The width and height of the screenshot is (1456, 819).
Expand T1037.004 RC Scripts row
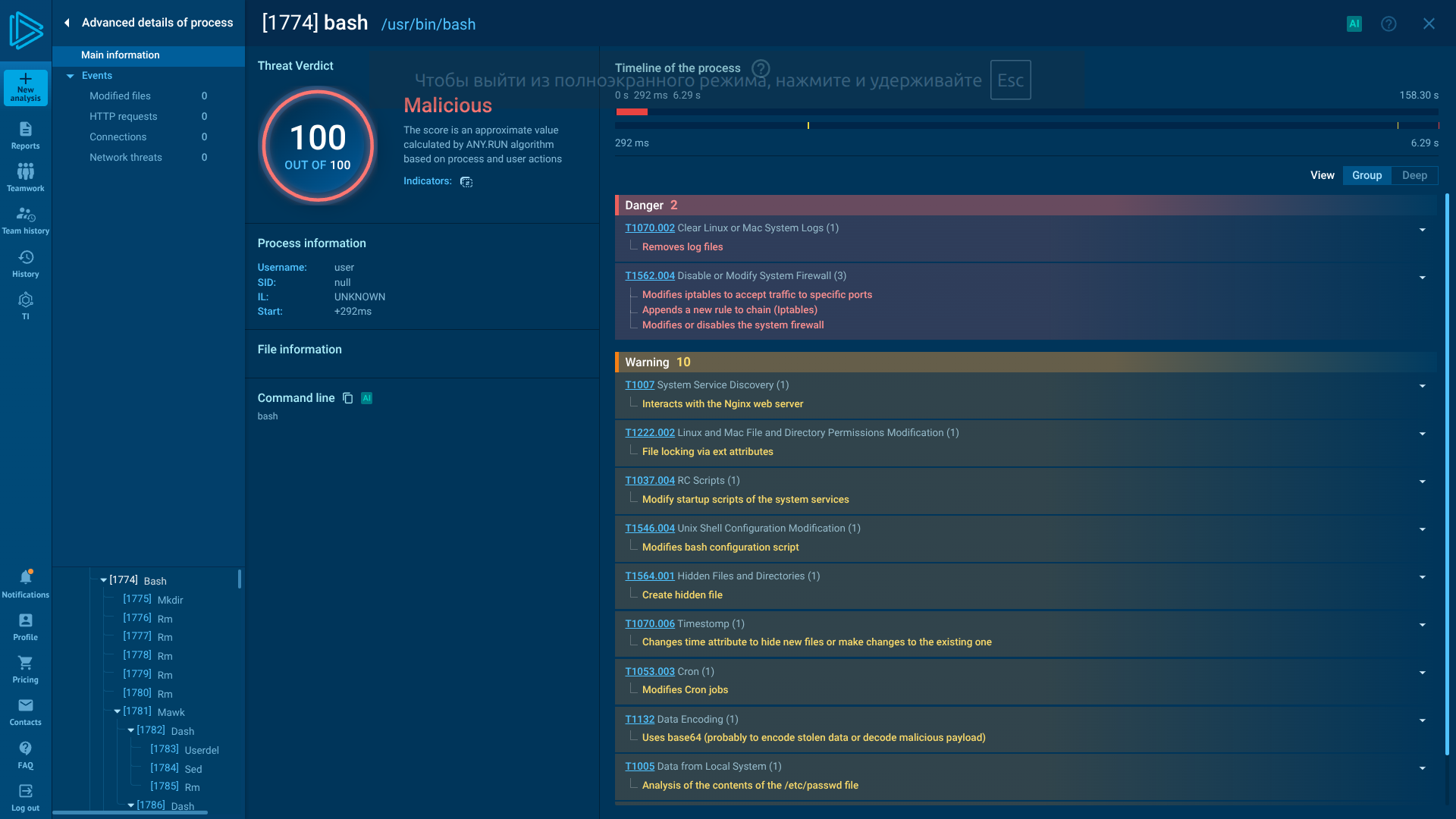(x=1422, y=482)
